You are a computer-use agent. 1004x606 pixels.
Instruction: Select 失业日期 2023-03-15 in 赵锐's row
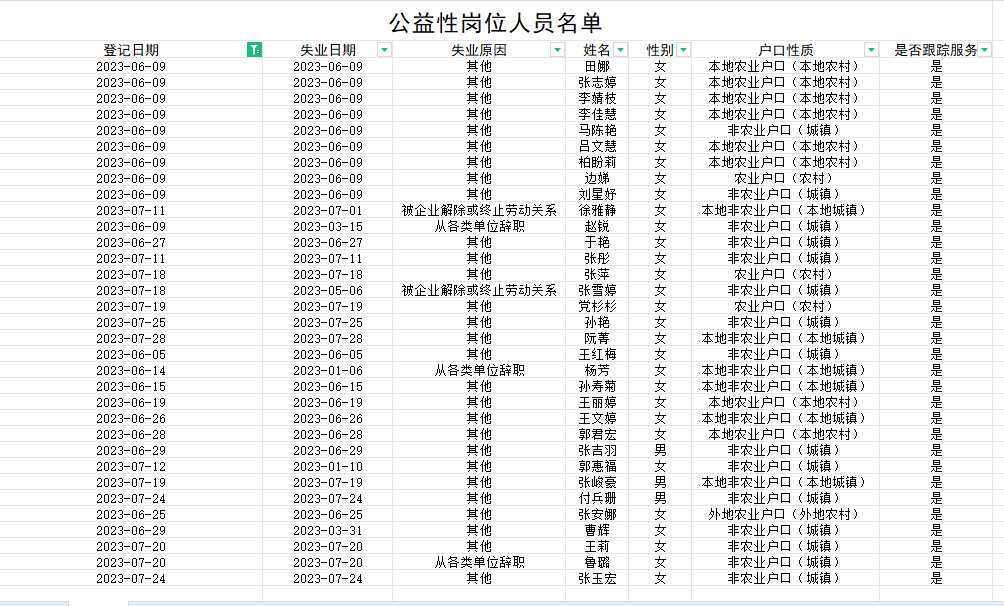328,227
